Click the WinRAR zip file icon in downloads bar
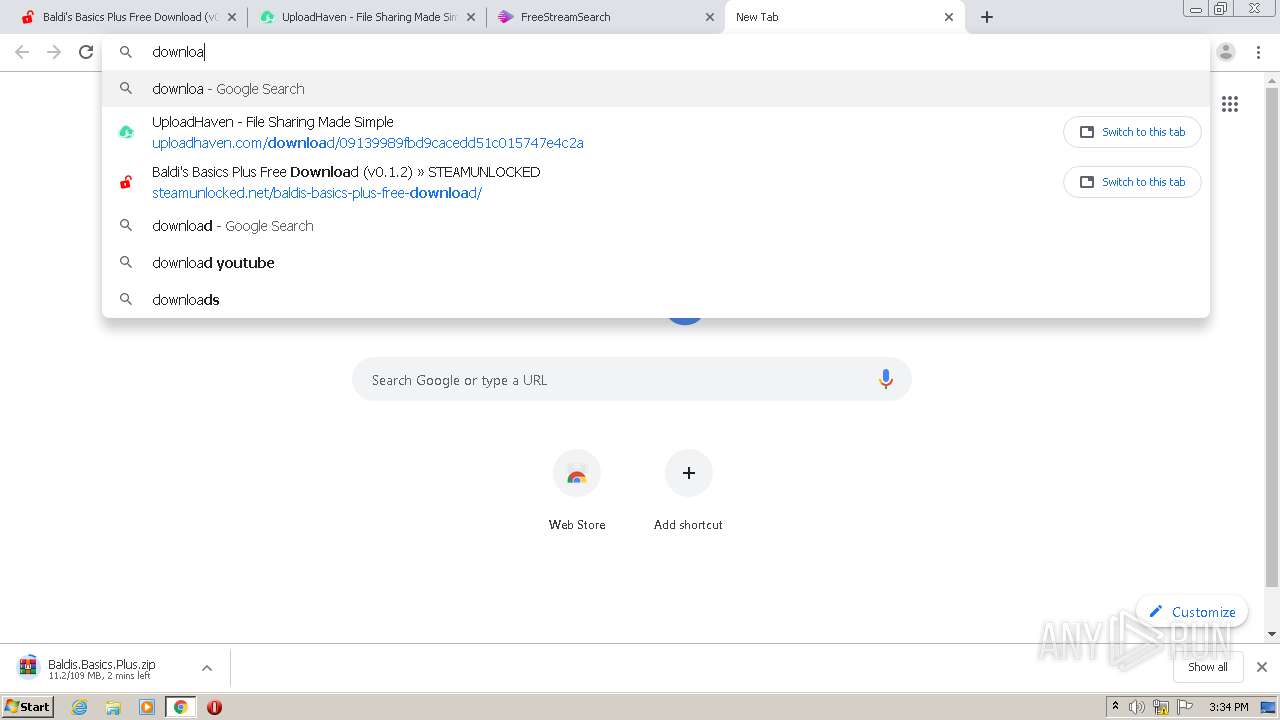This screenshot has height=720, width=1280. coord(28,667)
